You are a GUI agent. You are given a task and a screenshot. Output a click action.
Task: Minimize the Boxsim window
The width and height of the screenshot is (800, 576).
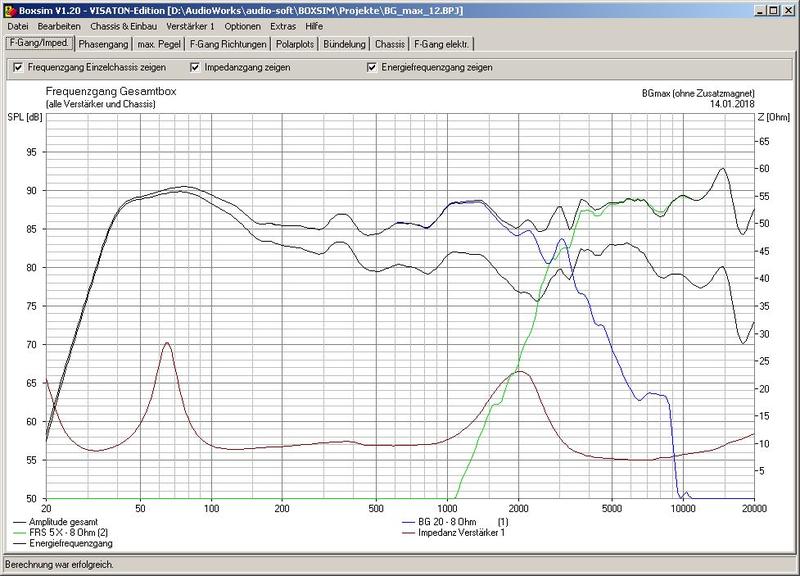coord(761,10)
